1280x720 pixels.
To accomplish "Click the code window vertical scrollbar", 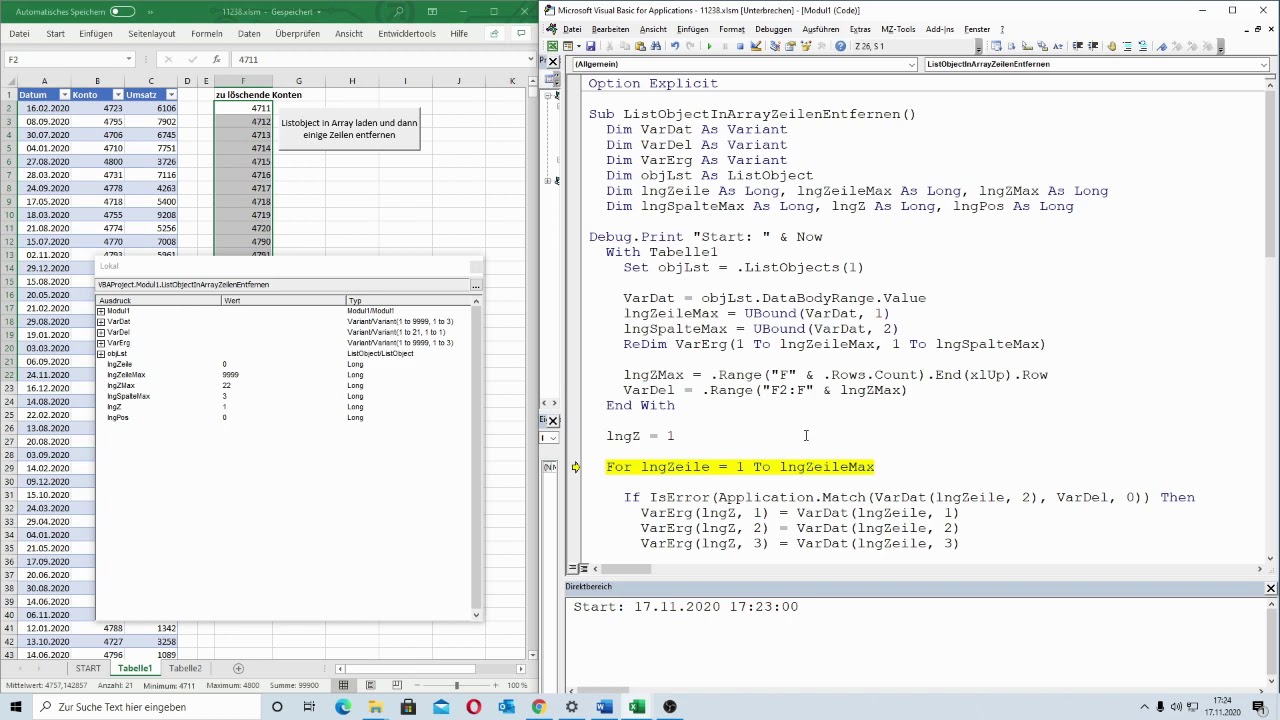I will pyautogui.click(x=1271, y=317).
